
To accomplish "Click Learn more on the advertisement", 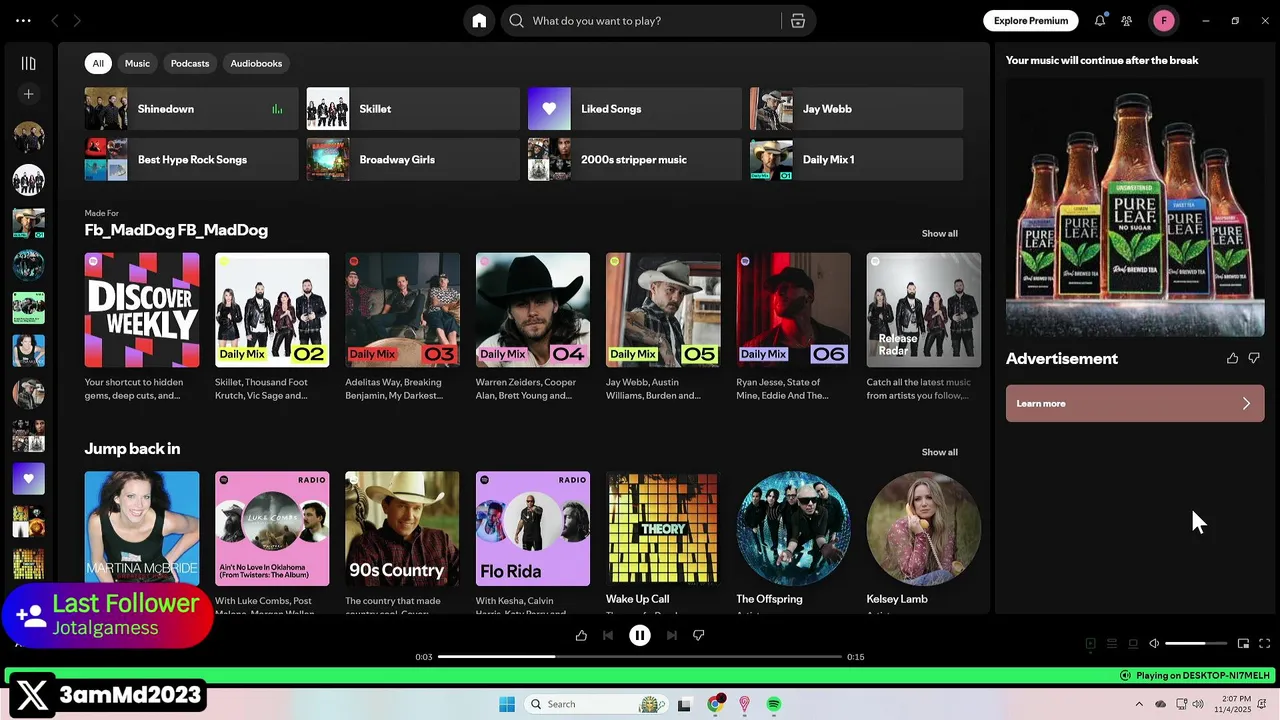I will 1135,403.
